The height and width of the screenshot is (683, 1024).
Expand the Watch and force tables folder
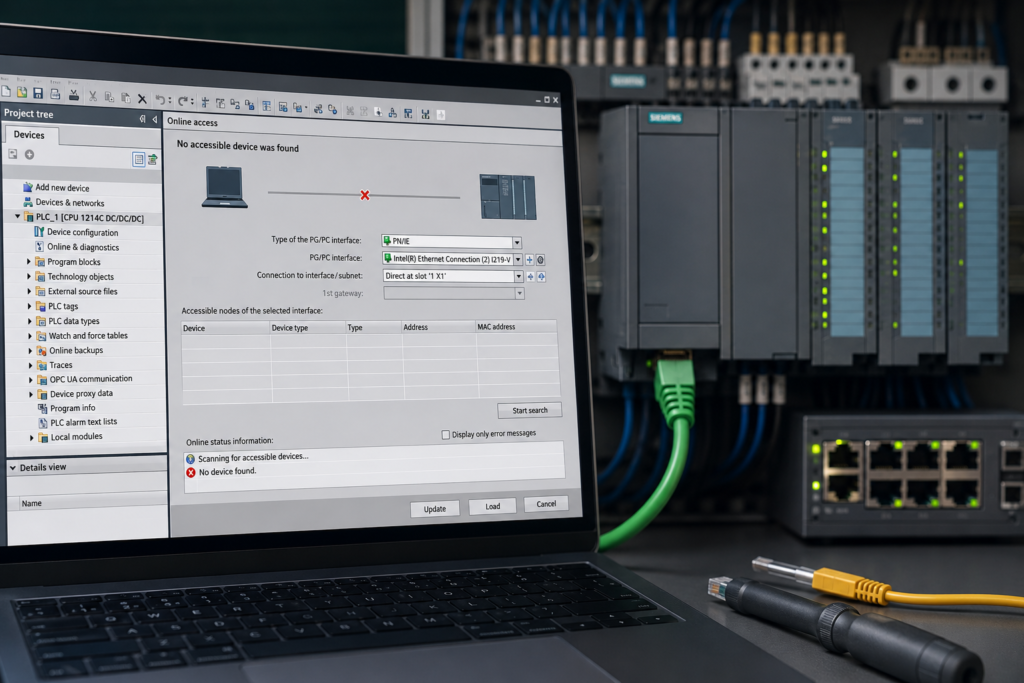click(x=30, y=336)
